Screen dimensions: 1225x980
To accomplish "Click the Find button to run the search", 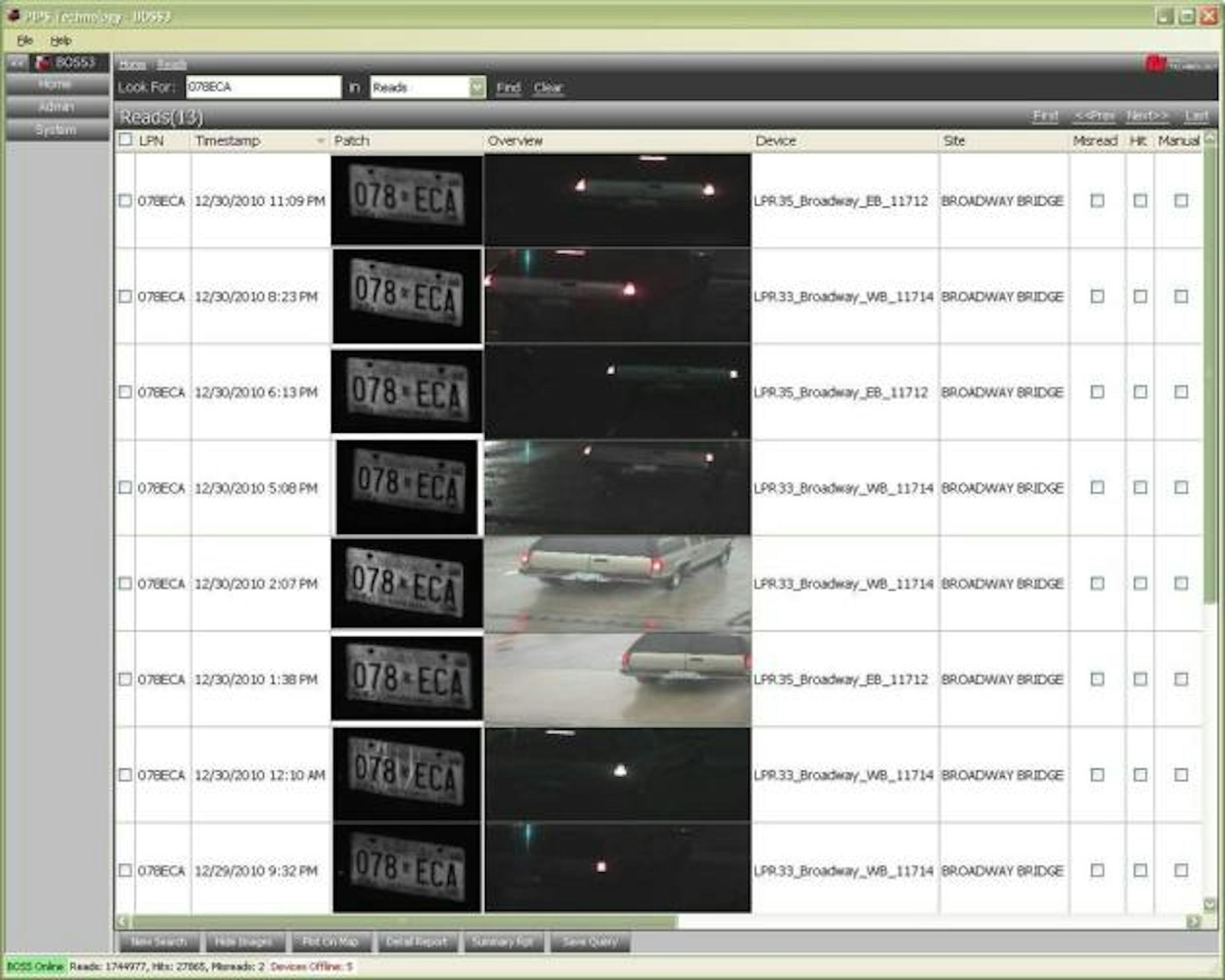I will point(508,88).
